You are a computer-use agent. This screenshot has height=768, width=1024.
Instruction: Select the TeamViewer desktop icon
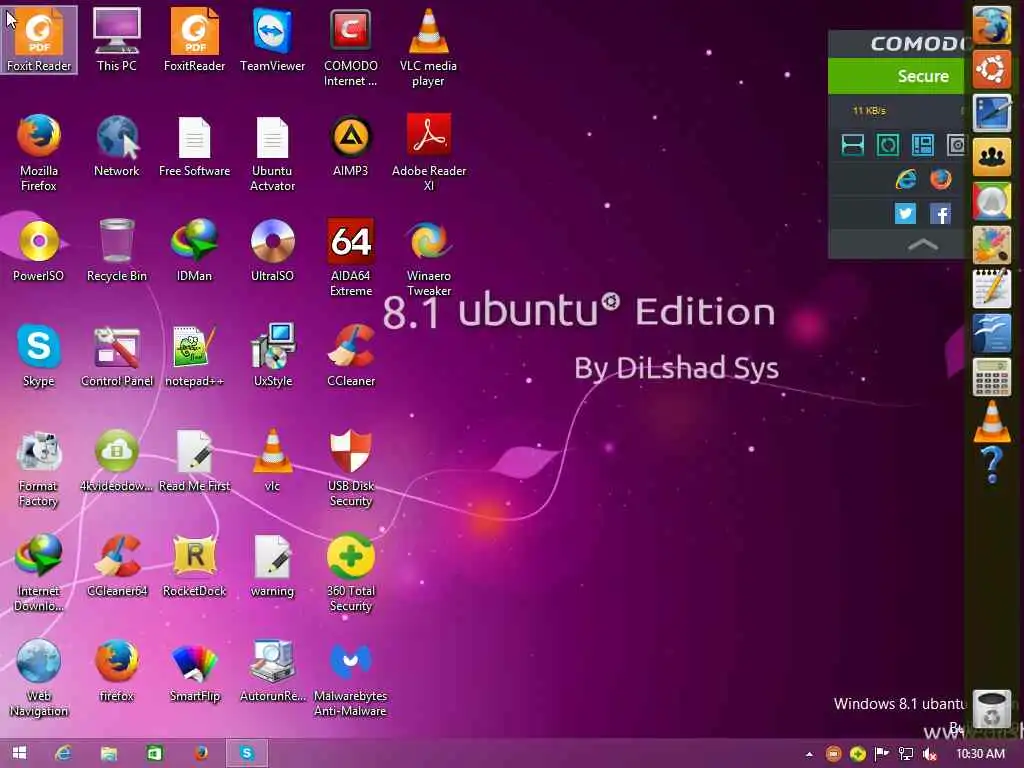(x=272, y=39)
